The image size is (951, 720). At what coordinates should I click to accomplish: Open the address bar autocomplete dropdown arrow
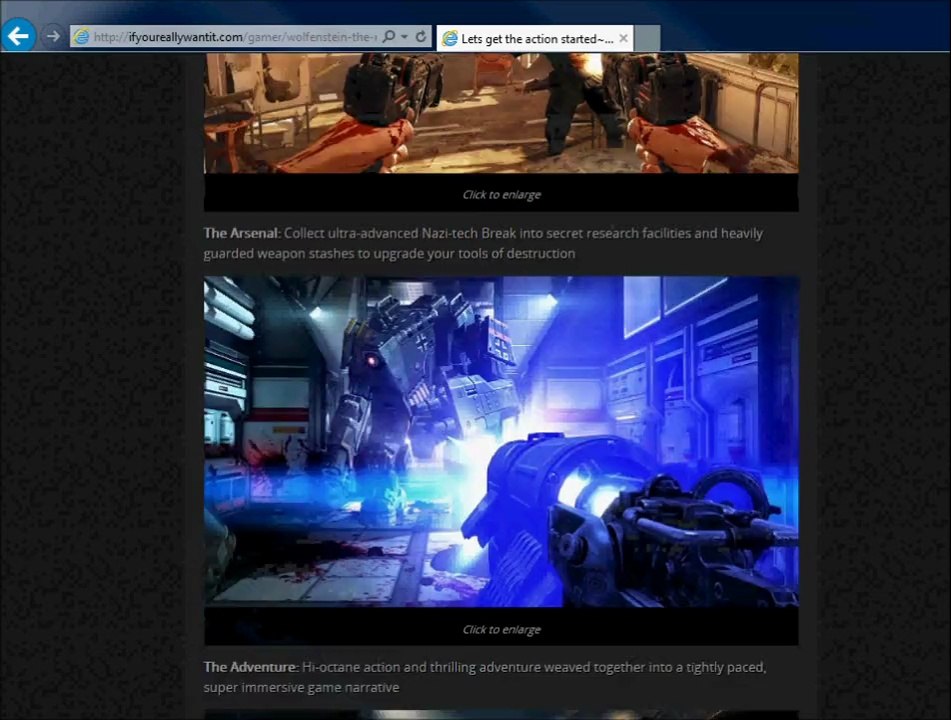[405, 37]
